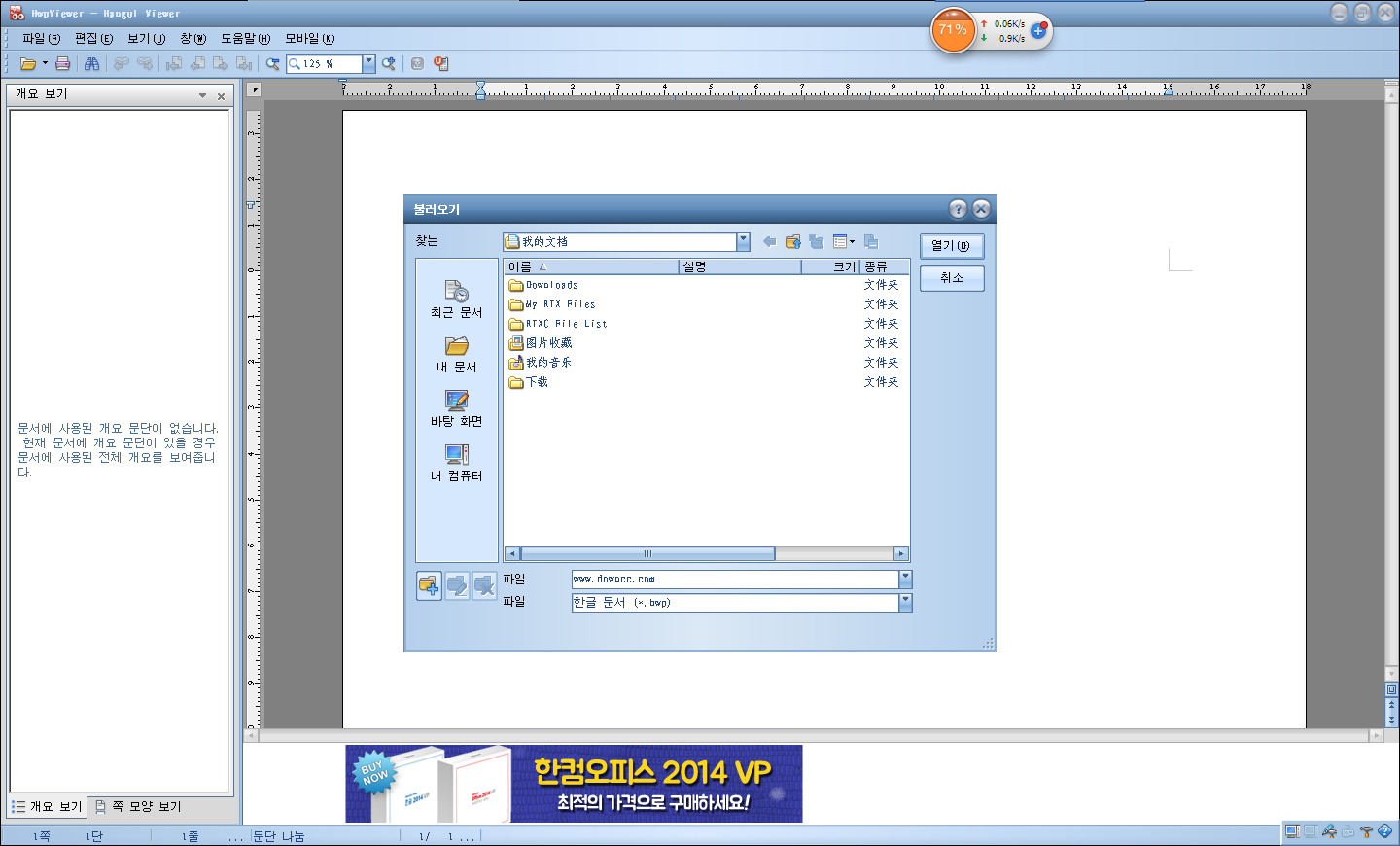Screen dimensions: 1400x846
Task: Expand the 한글 문서 file type dropdown
Action: (x=905, y=602)
